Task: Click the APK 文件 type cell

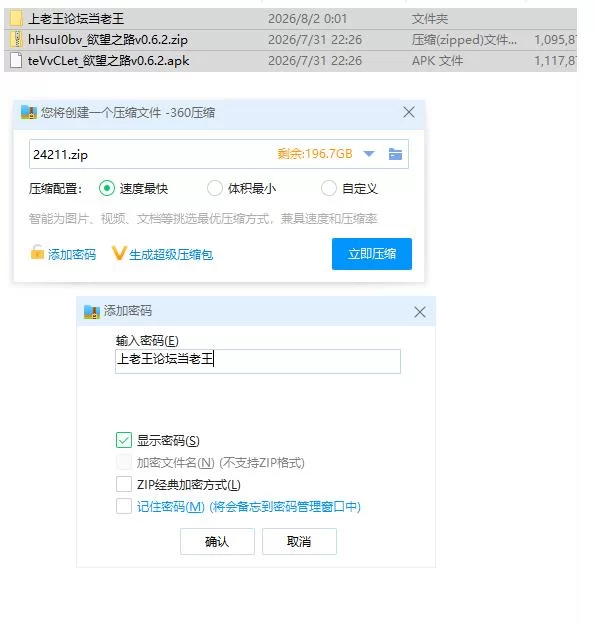Action: pos(437,60)
